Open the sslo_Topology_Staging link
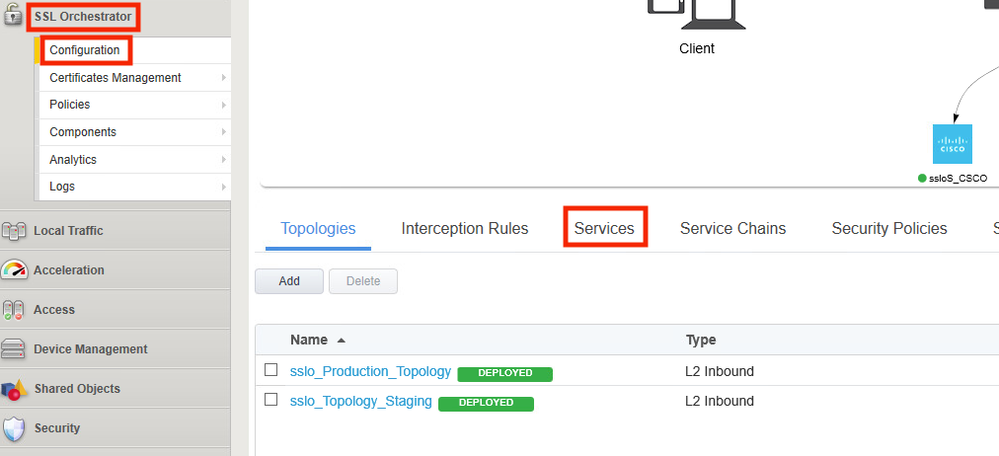Viewport: 999px width, 456px height. 360,402
